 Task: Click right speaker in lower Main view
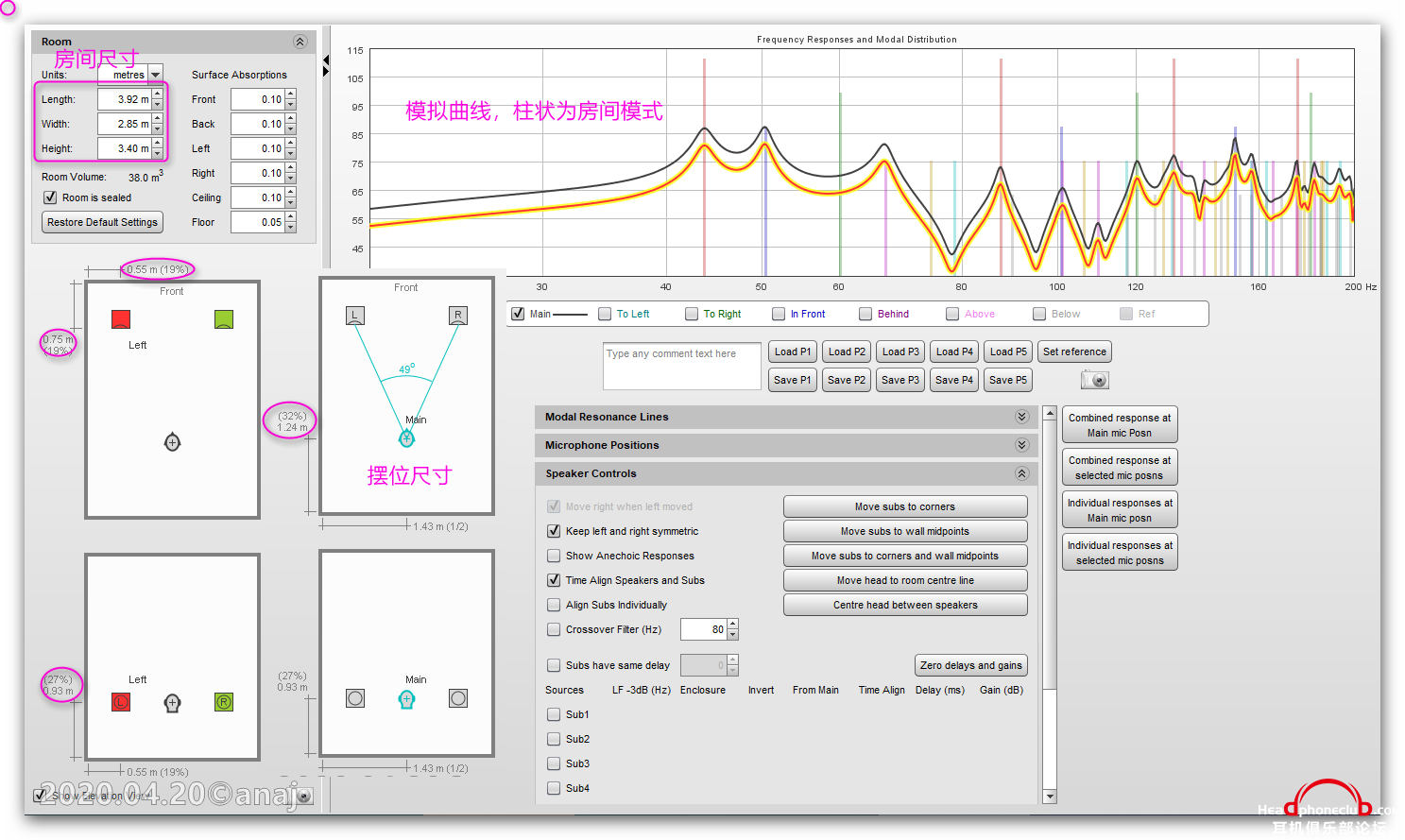coord(458,698)
